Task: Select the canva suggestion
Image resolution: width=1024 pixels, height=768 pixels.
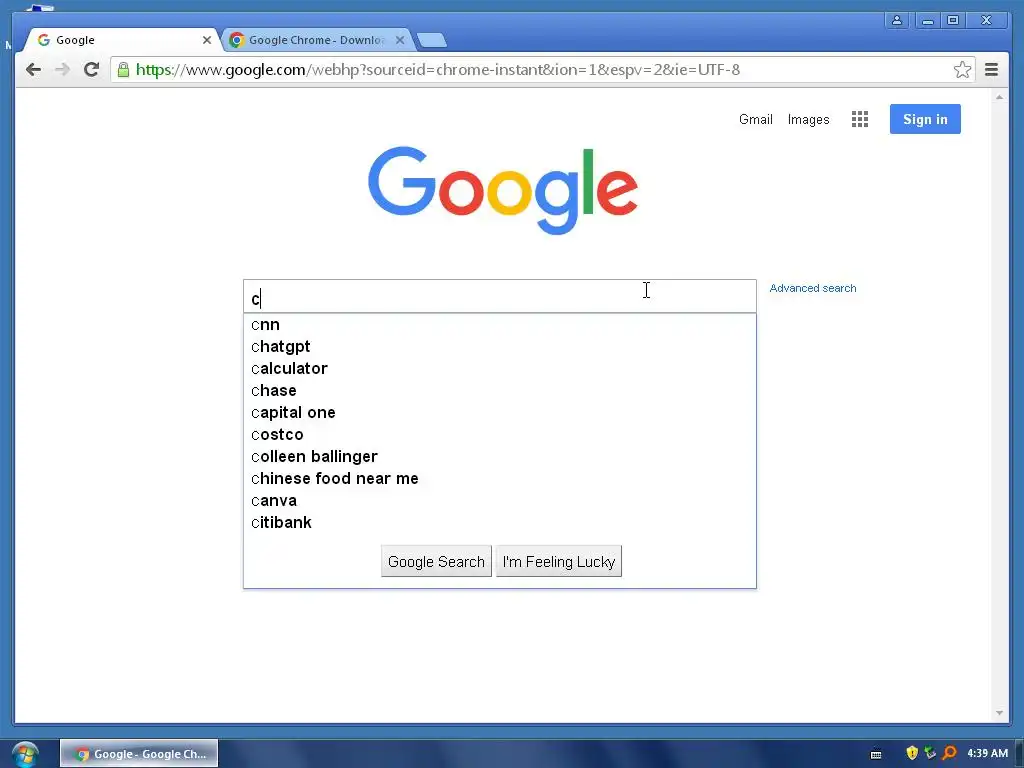Action: coord(500,501)
